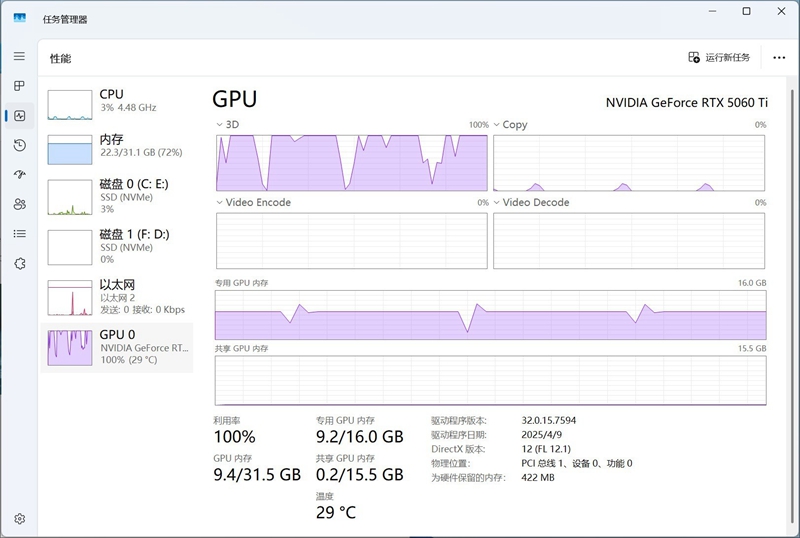The image size is (800, 538).
Task: Select the 内存 memory entry
Action: [118, 146]
